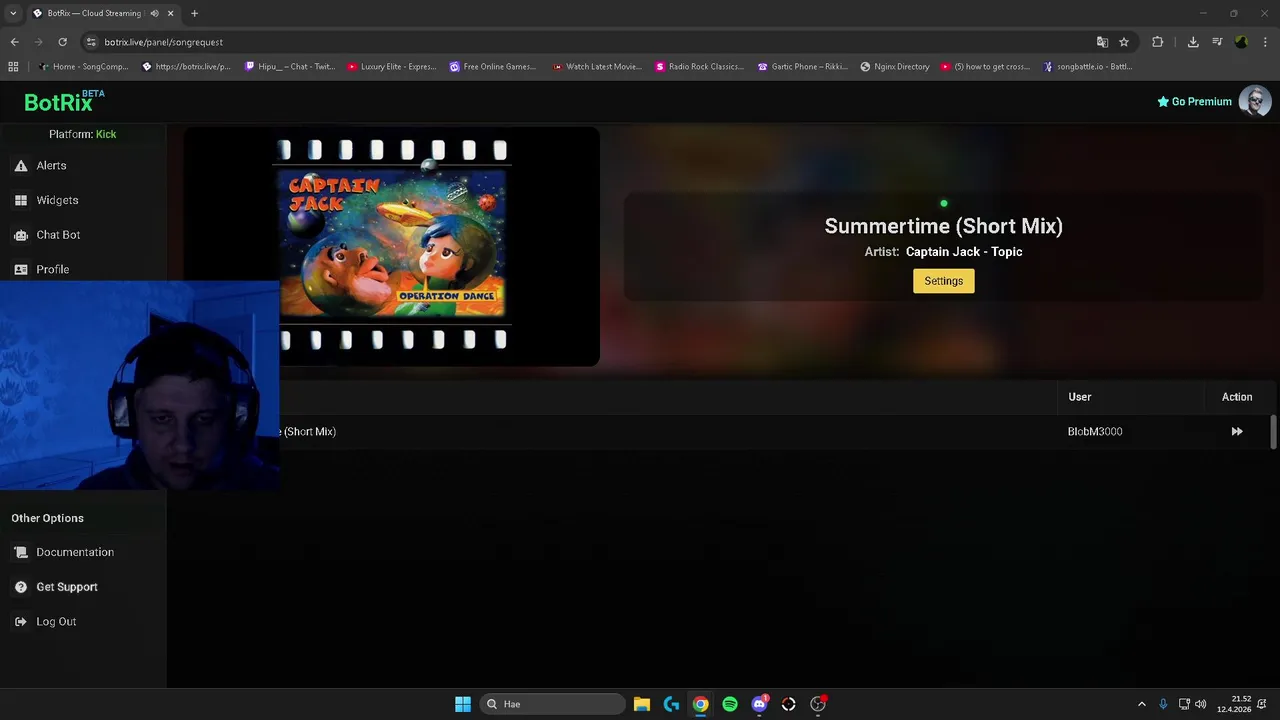The height and width of the screenshot is (720, 1280).
Task: Open a new browser tab
Action: tap(194, 14)
